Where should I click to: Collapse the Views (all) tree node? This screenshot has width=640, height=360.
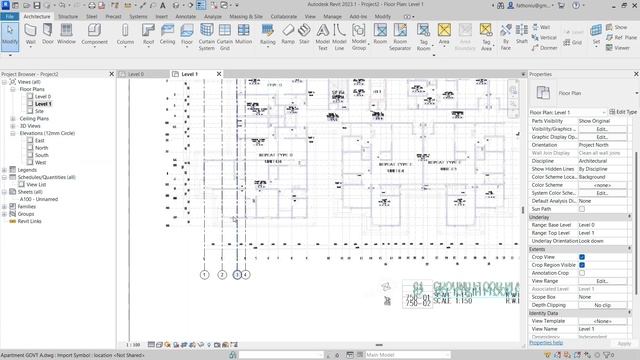(4, 82)
